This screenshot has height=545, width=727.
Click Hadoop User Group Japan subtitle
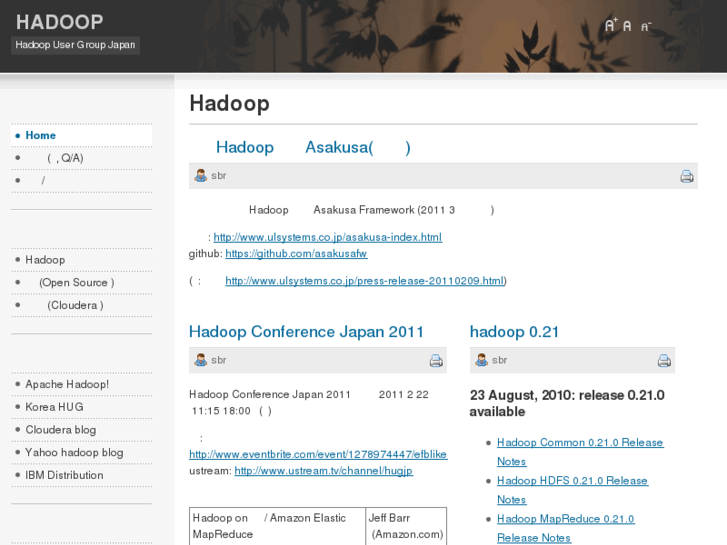pos(75,45)
